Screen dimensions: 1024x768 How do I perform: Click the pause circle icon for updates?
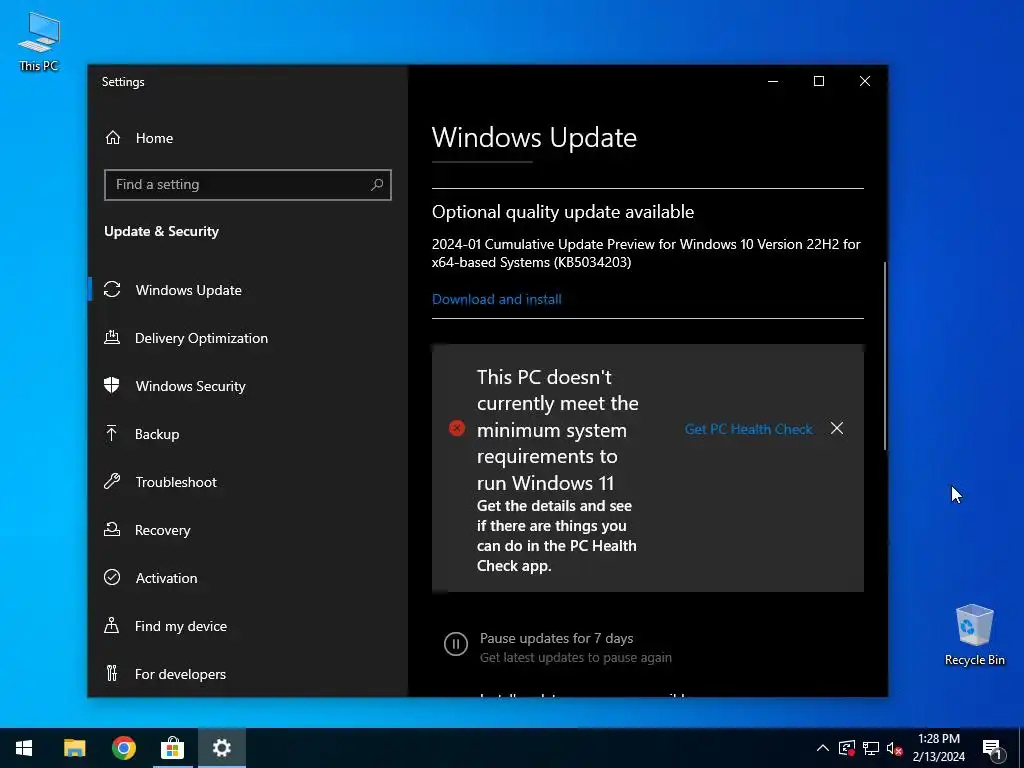pyautogui.click(x=456, y=644)
